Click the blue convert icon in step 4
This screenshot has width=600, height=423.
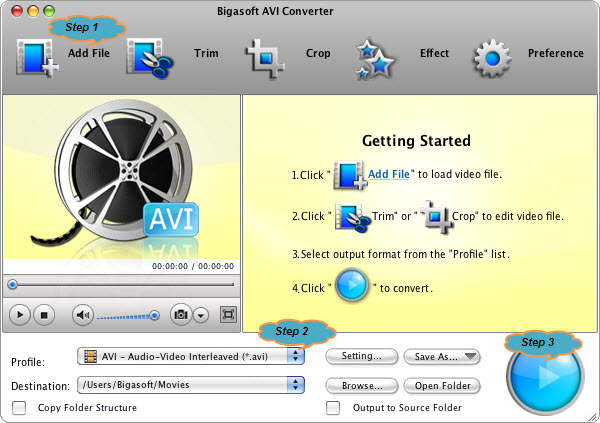point(351,286)
